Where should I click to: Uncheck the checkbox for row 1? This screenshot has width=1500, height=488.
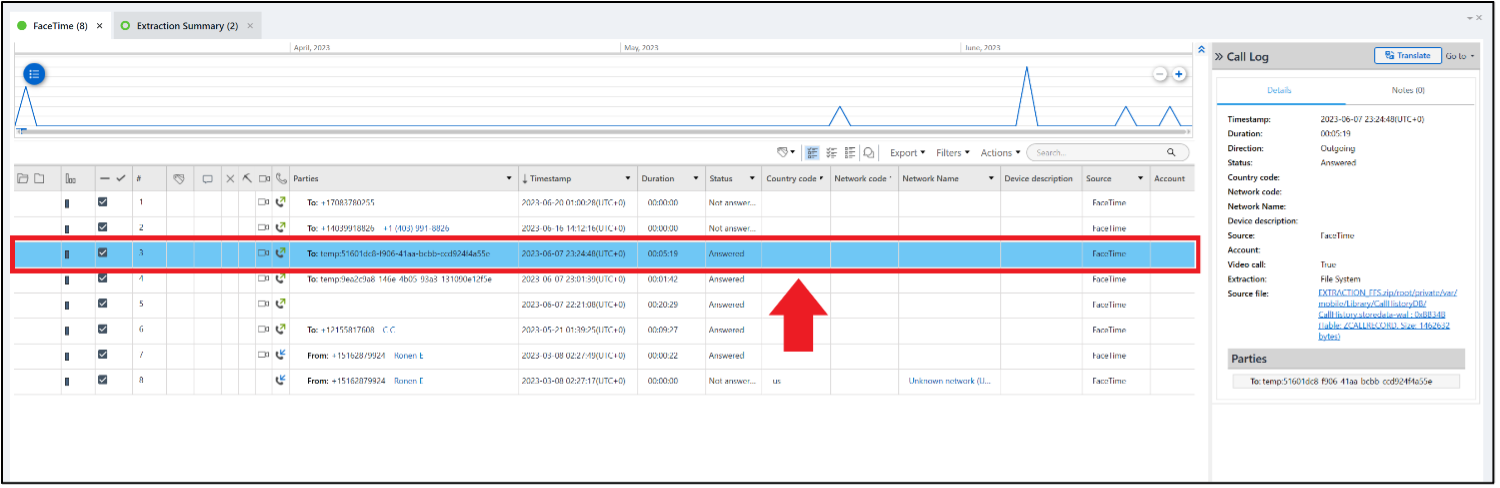102,202
